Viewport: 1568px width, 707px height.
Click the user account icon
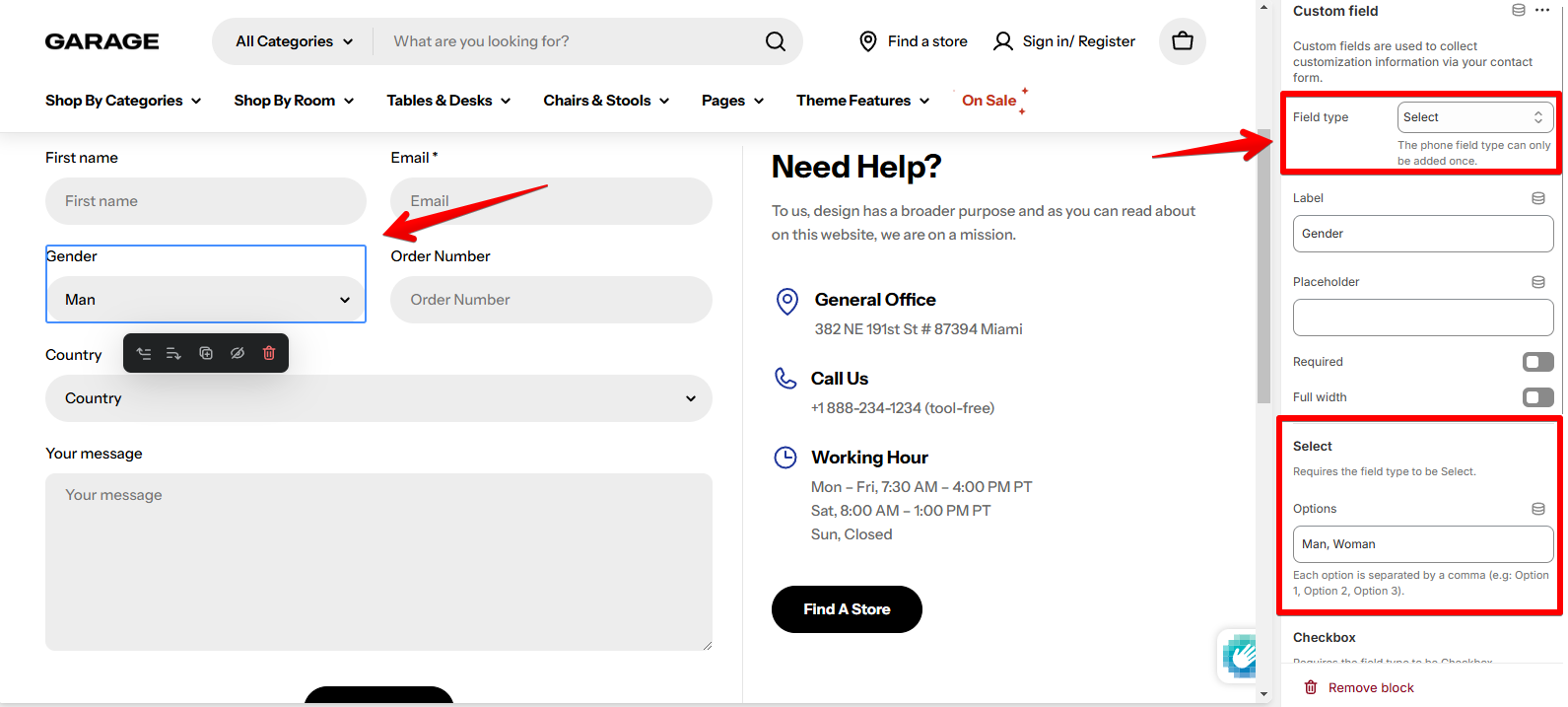point(1003,41)
